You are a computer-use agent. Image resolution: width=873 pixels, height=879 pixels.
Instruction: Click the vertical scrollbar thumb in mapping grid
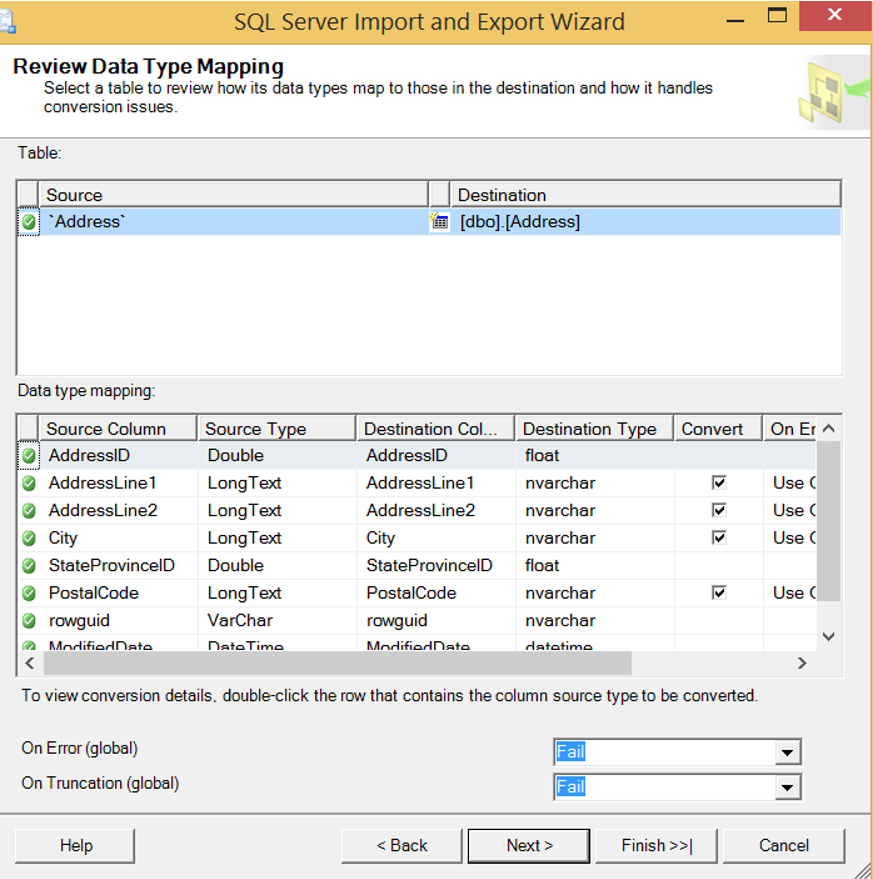point(828,521)
